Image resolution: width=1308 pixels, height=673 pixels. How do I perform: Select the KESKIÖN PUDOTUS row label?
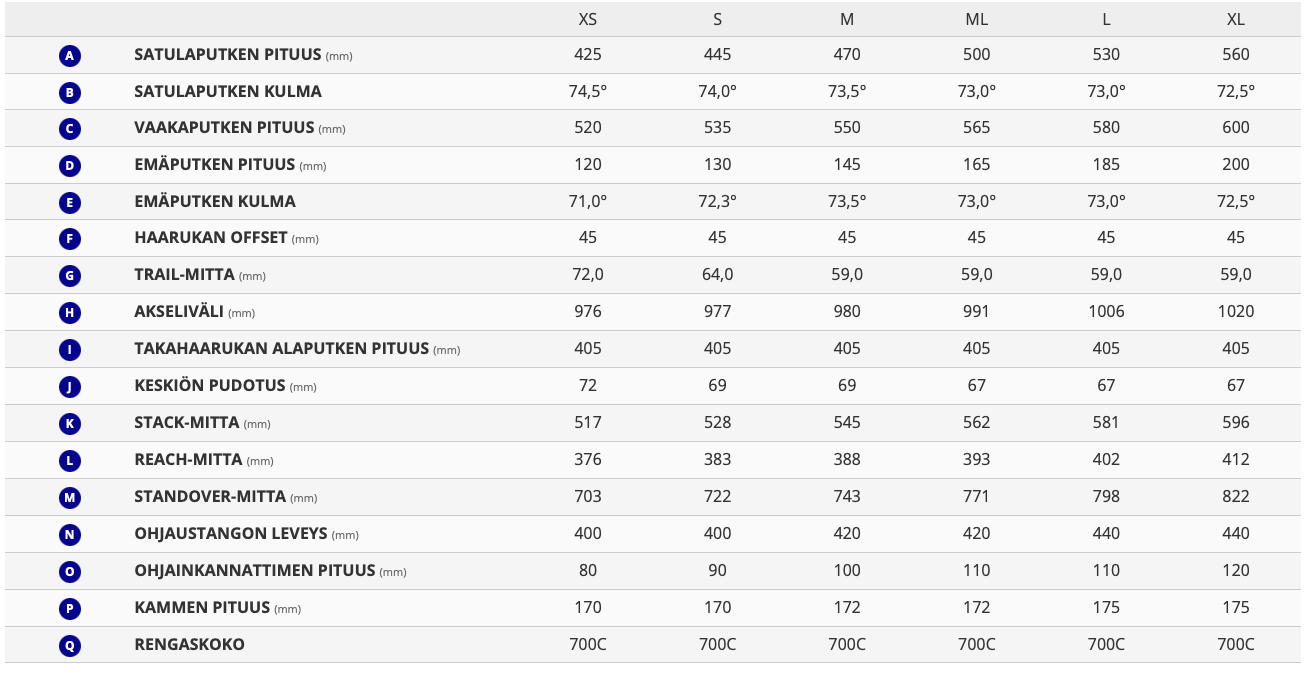click(x=210, y=385)
